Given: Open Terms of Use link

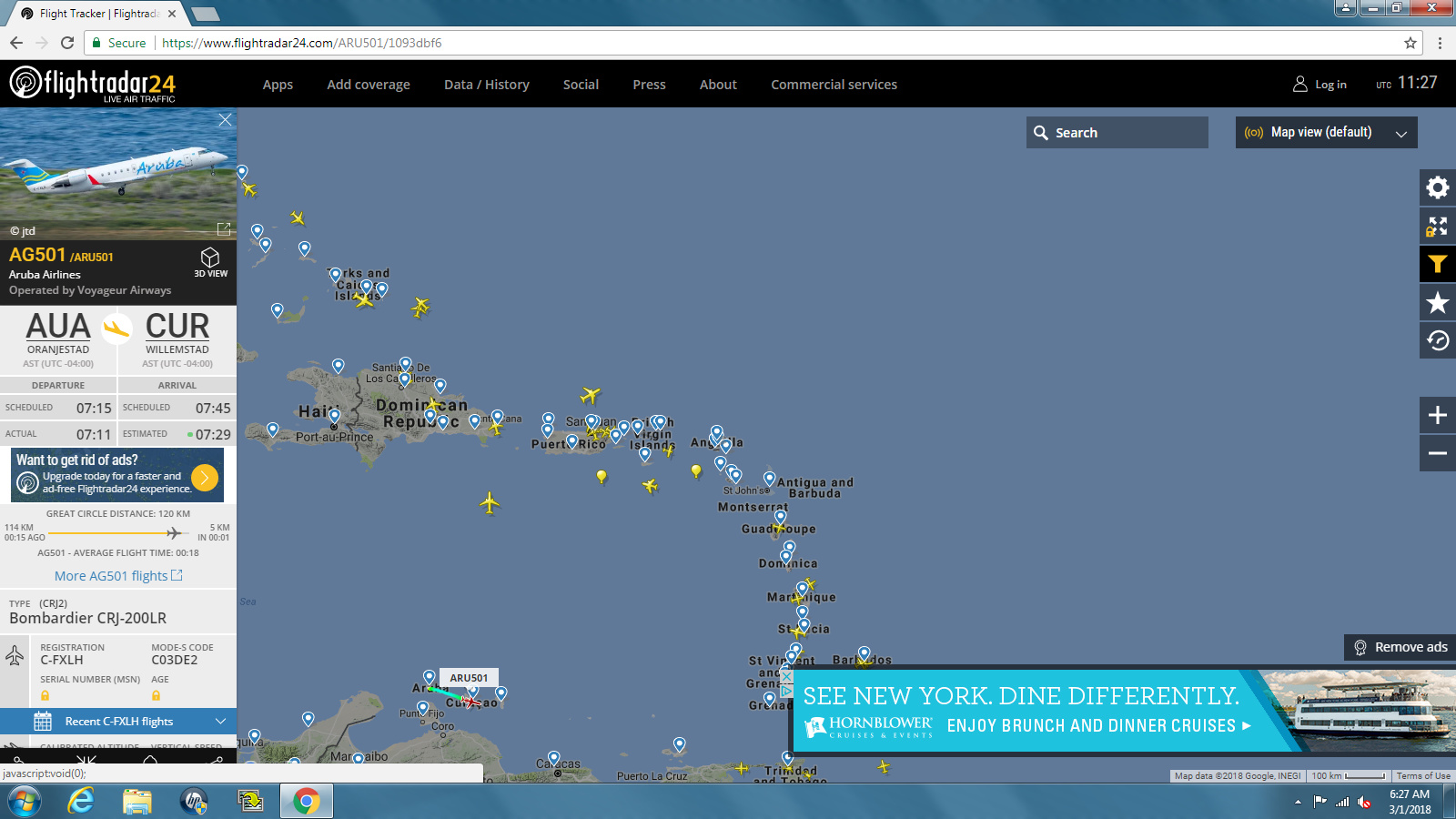Looking at the screenshot, I should (1423, 776).
